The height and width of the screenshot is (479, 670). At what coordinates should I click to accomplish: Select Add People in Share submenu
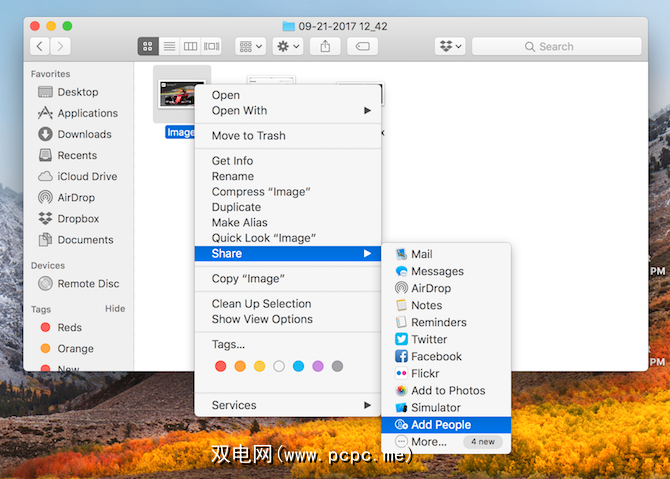click(446, 425)
